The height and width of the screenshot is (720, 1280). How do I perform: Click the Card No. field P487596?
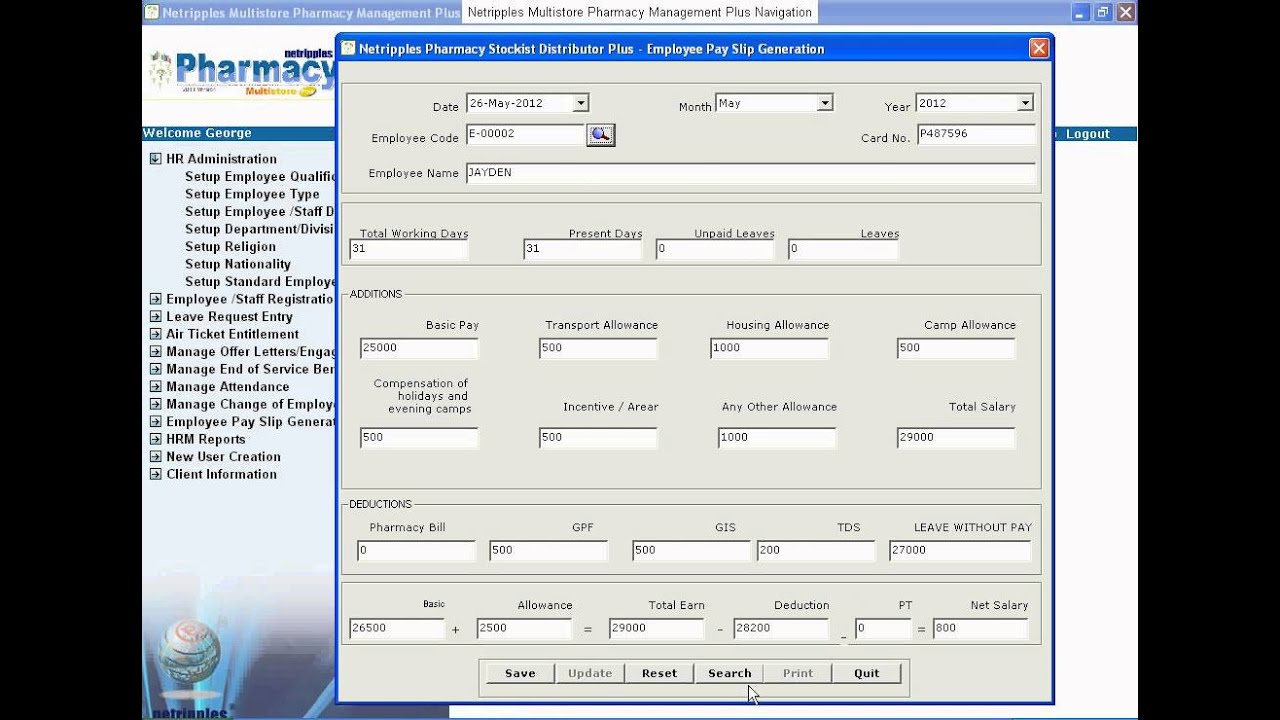[x=975, y=135]
